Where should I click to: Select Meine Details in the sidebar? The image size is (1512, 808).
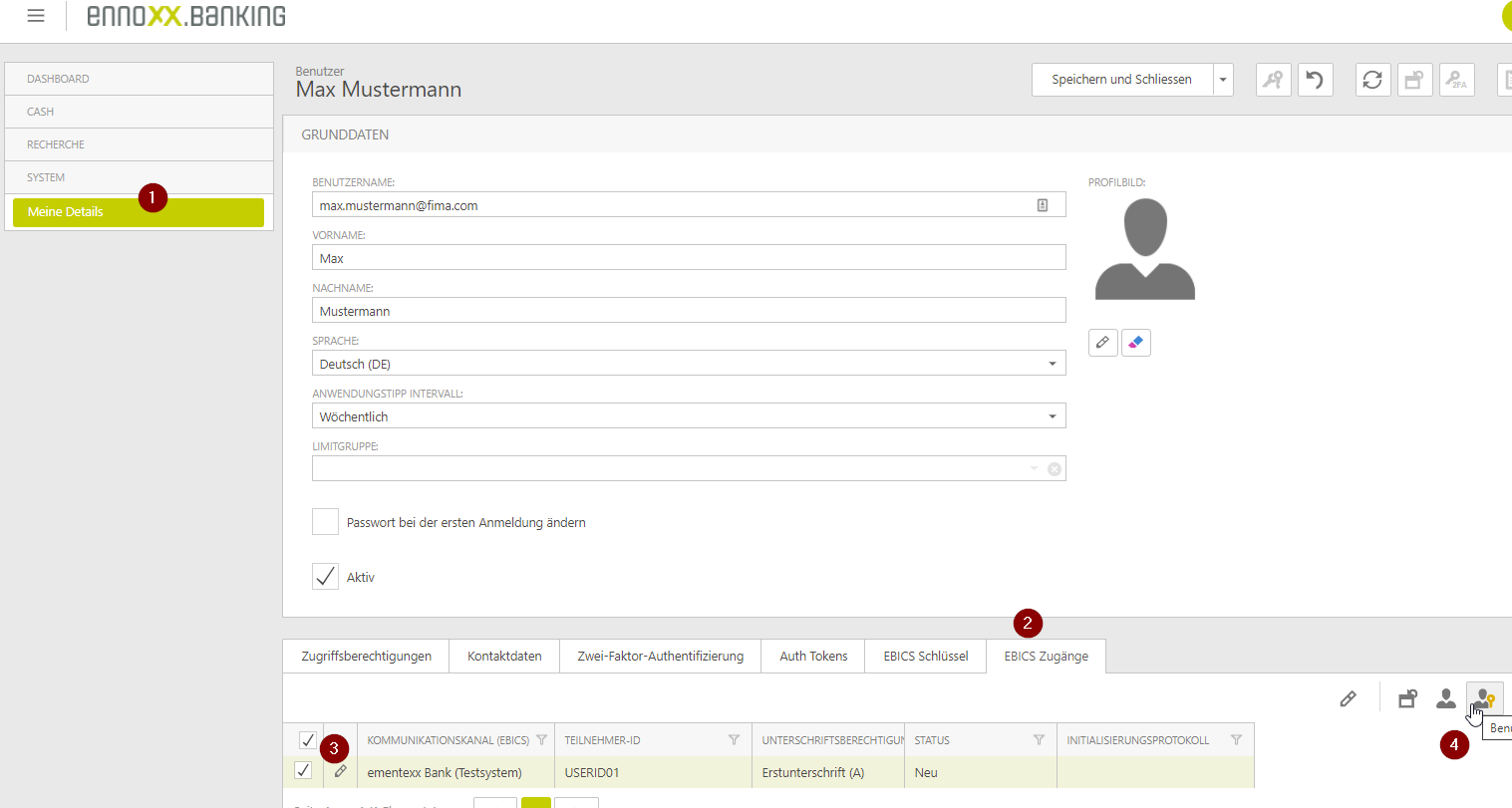pyautogui.click(x=138, y=212)
